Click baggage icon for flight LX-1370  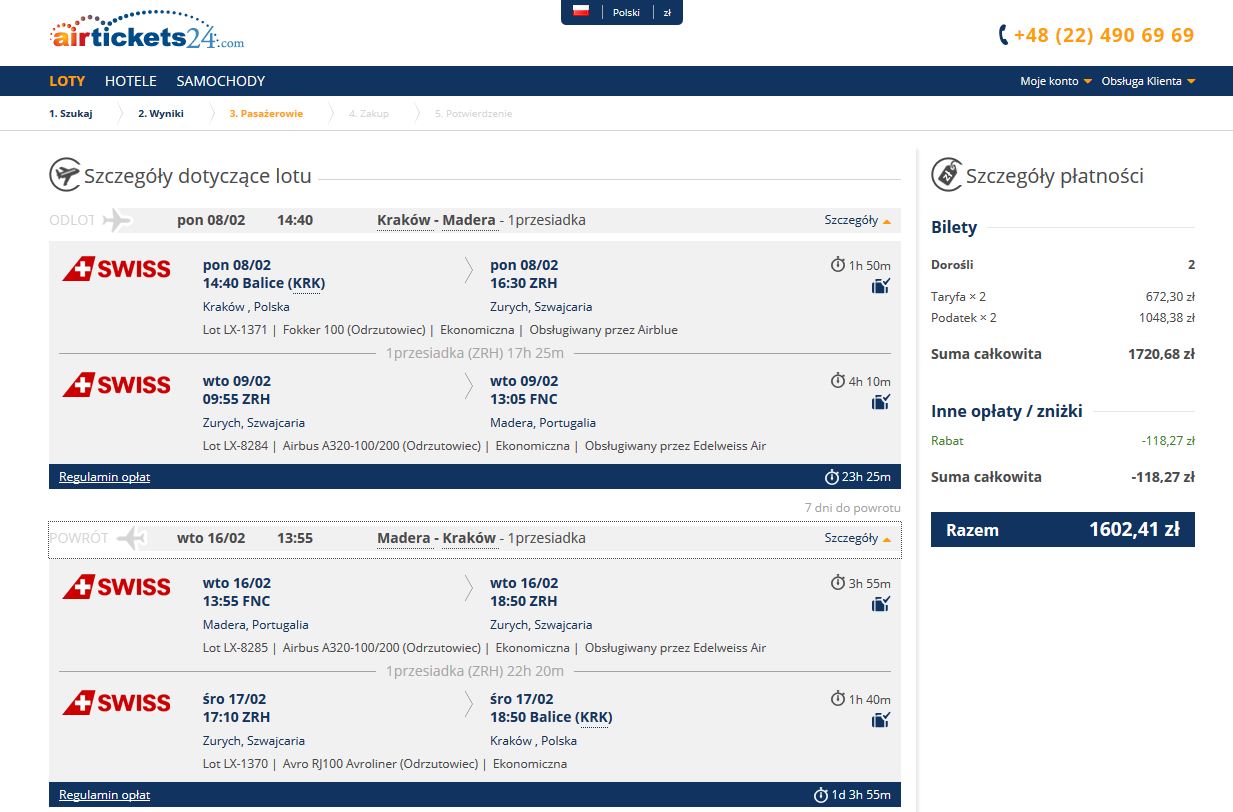[880, 720]
